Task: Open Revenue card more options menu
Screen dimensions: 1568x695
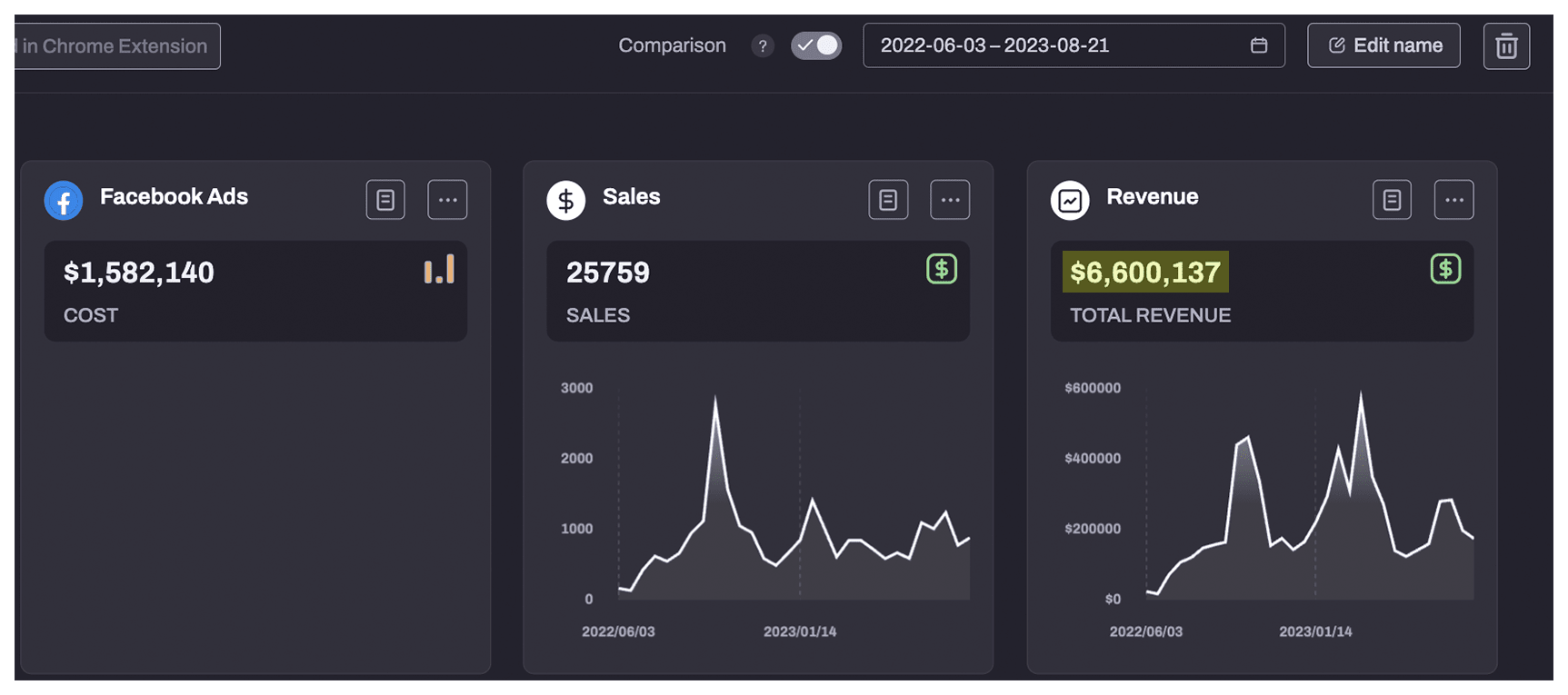Action: 1453,200
